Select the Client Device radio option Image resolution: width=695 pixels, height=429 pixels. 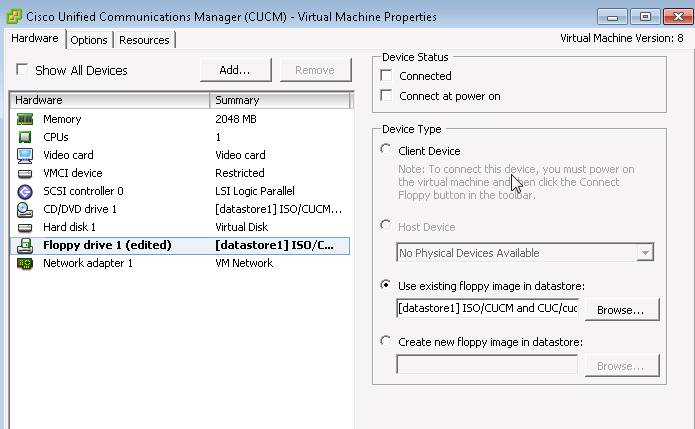click(386, 150)
